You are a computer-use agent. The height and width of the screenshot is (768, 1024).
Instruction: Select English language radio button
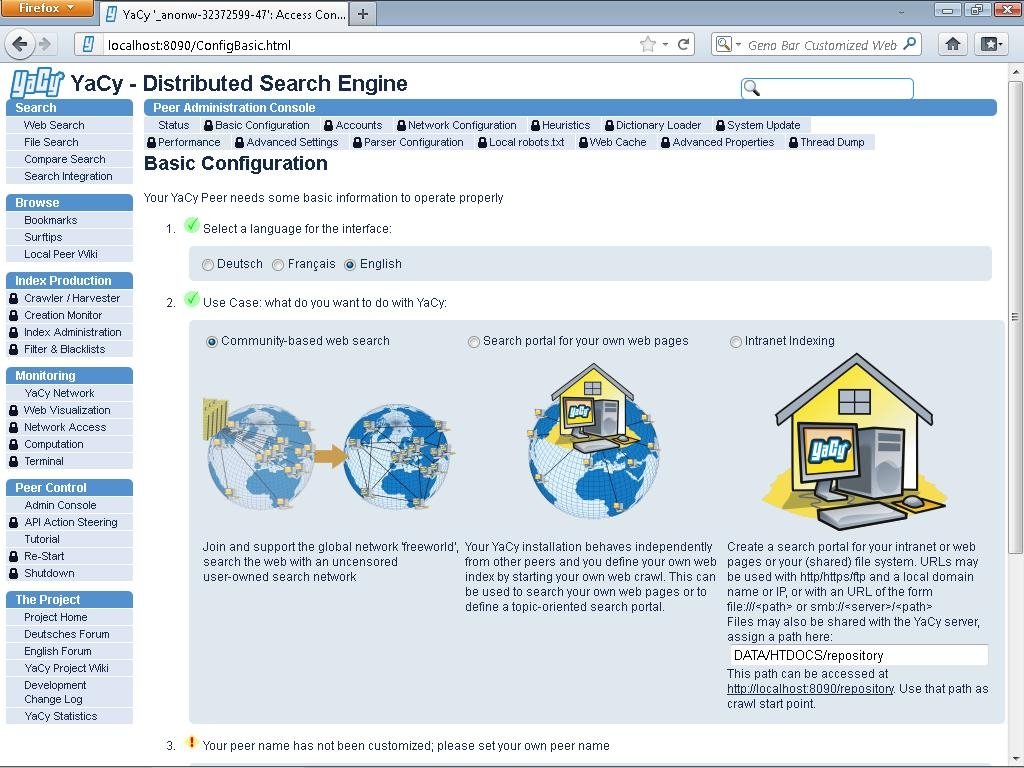pos(350,264)
